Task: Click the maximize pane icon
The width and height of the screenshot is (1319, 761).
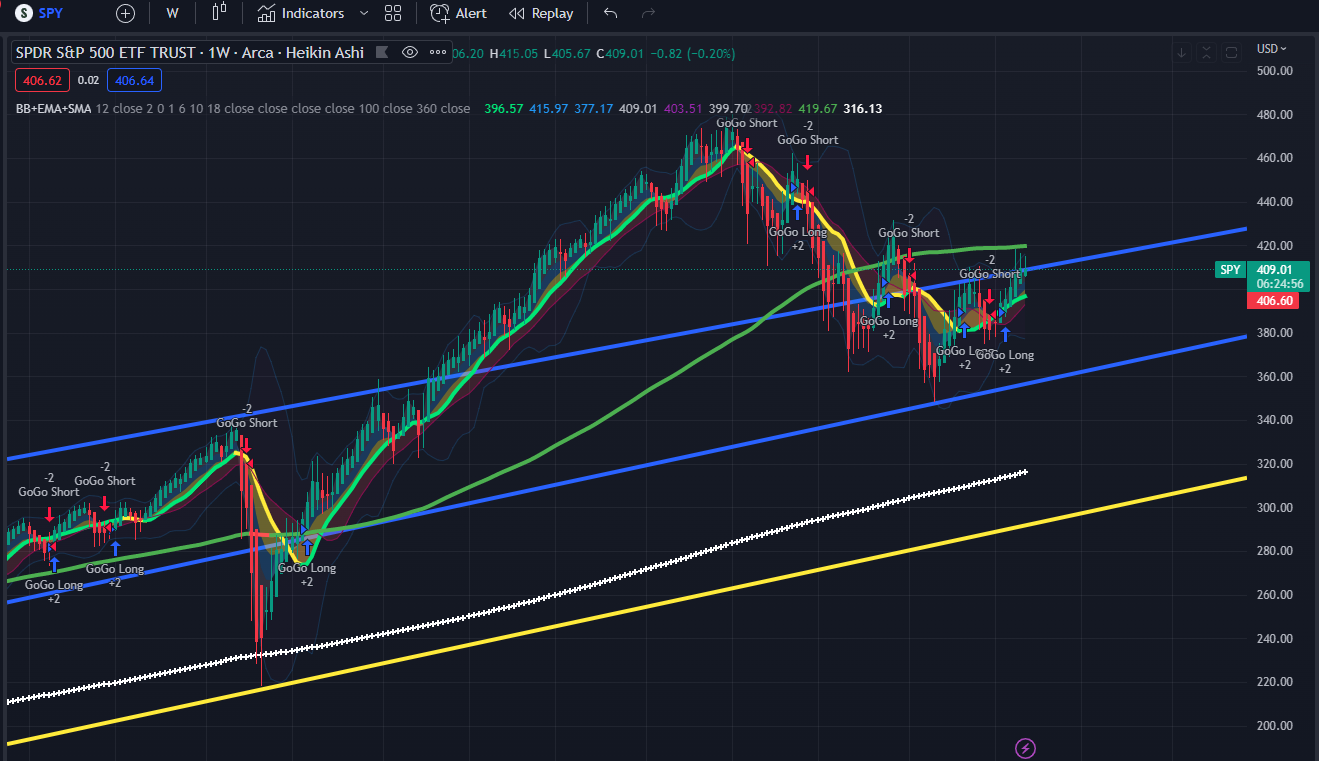Action: 1232,52
